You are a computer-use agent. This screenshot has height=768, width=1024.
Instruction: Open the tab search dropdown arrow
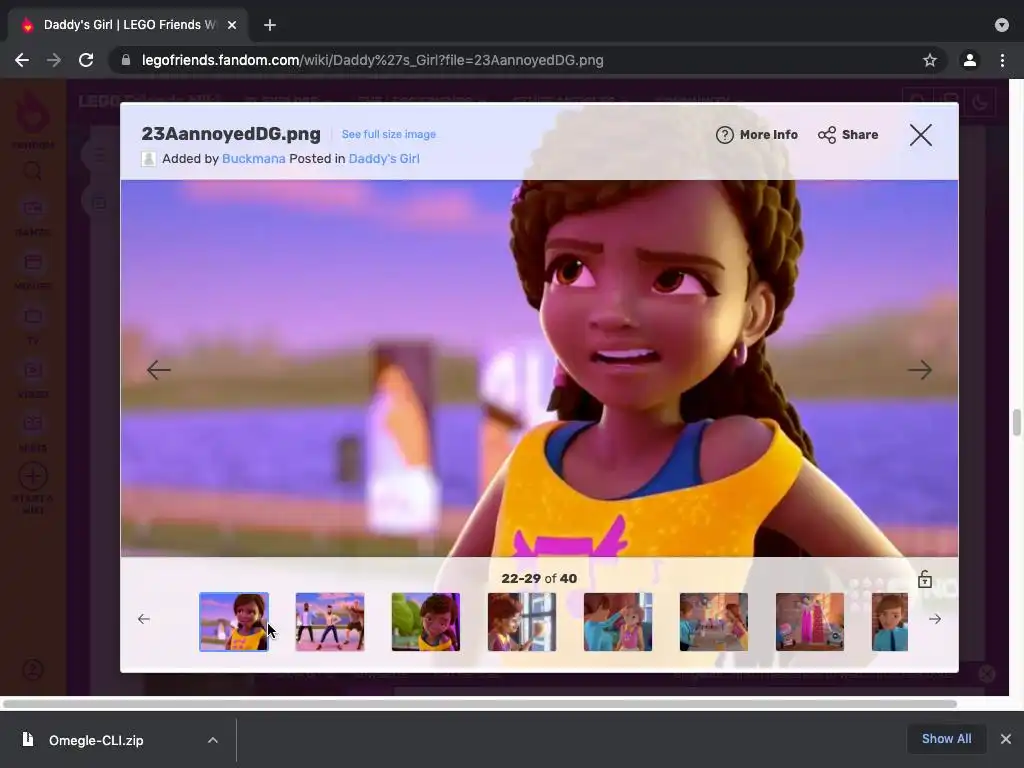[1001, 25]
